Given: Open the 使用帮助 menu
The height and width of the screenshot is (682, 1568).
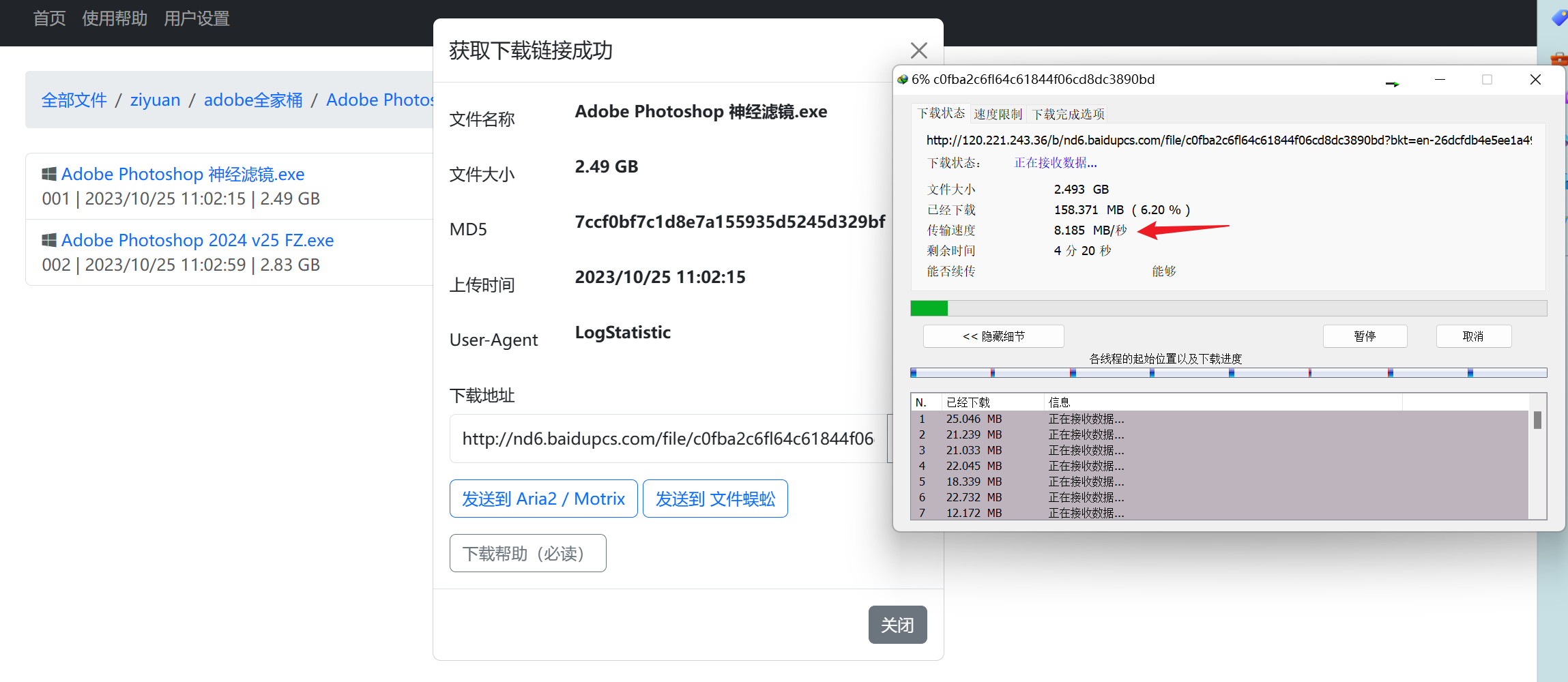Looking at the screenshot, I should tap(114, 18).
